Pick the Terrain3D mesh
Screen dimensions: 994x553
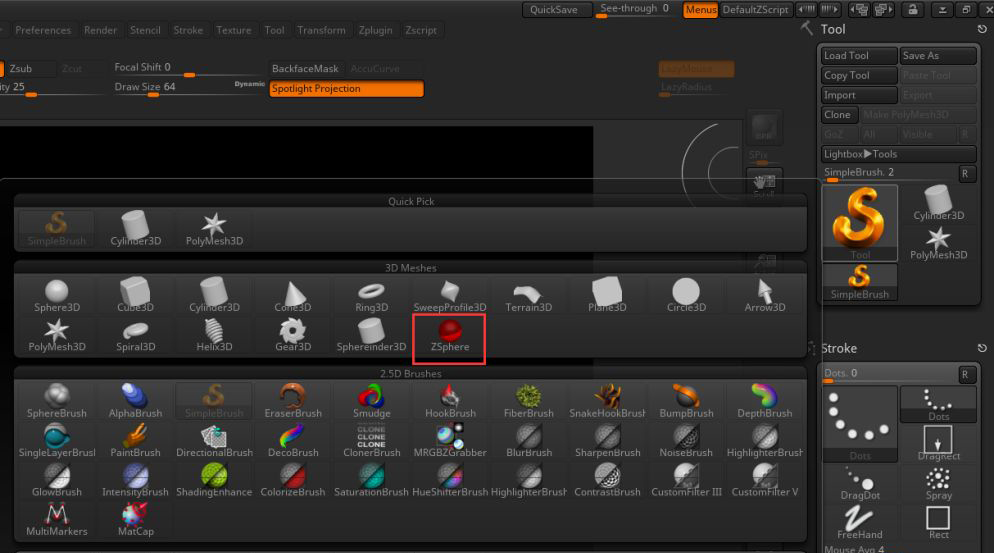529,297
